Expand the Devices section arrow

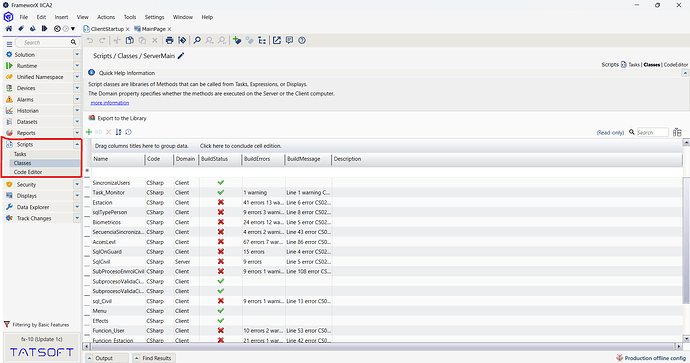point(77,88)
